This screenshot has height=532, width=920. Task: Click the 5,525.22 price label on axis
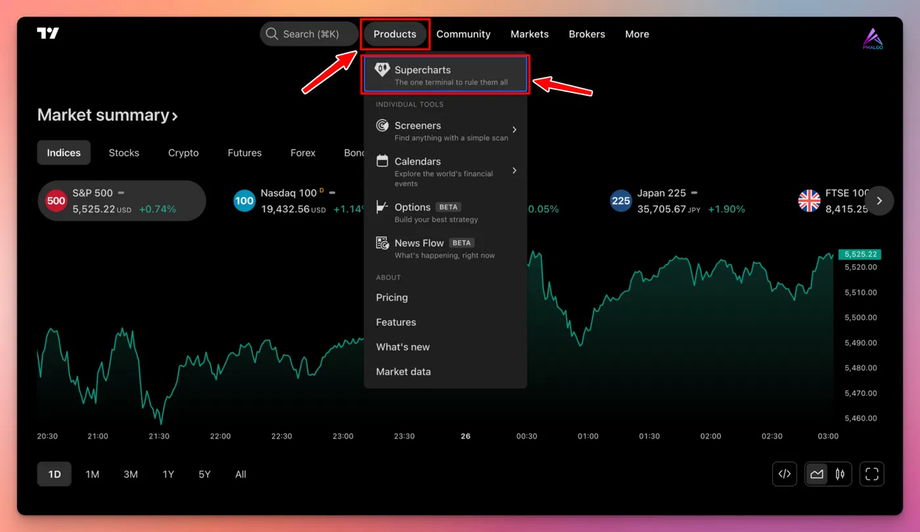[x=860, y=254]
